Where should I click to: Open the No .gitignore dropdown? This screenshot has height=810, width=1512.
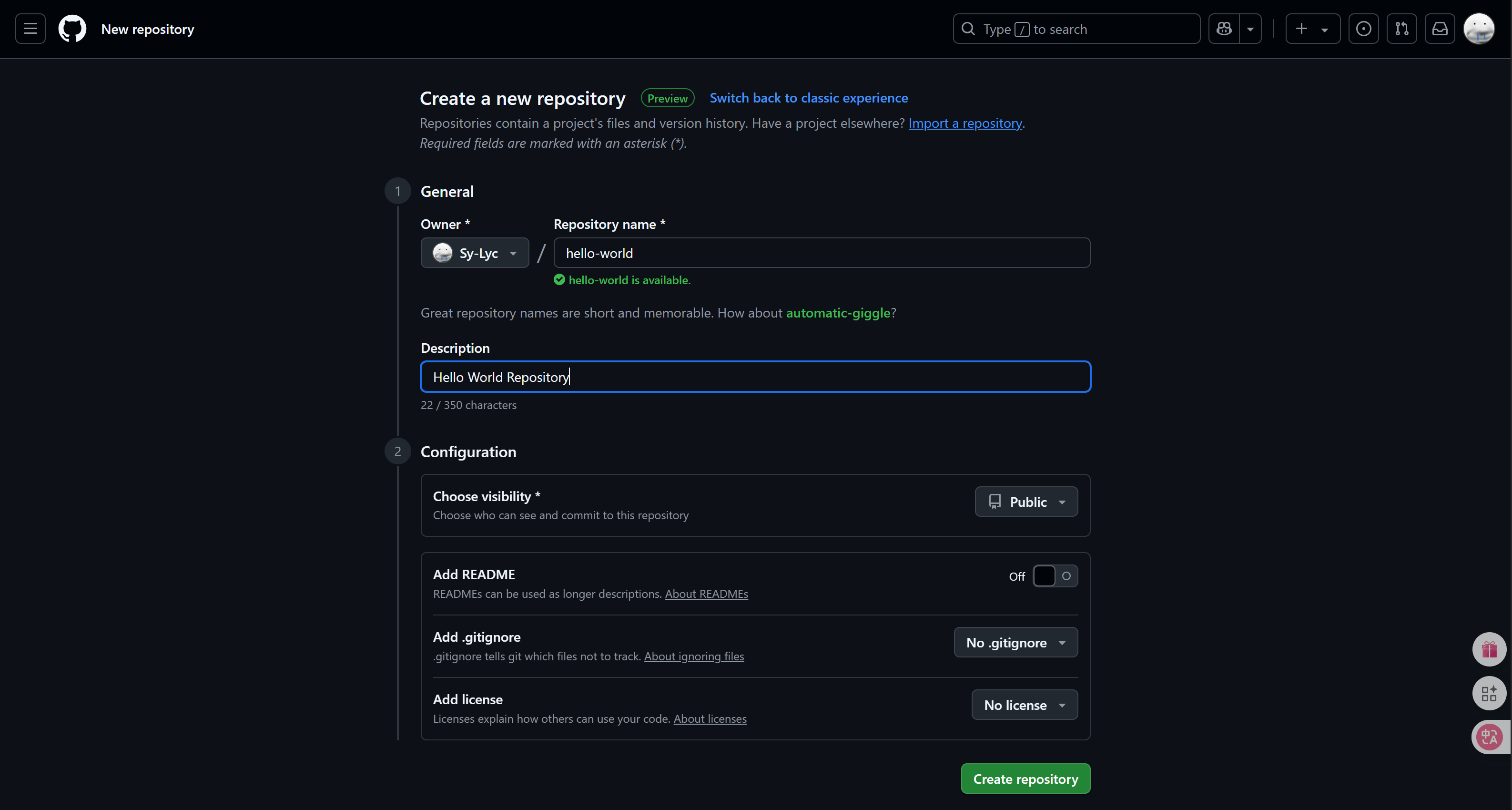pos(1015,643)
